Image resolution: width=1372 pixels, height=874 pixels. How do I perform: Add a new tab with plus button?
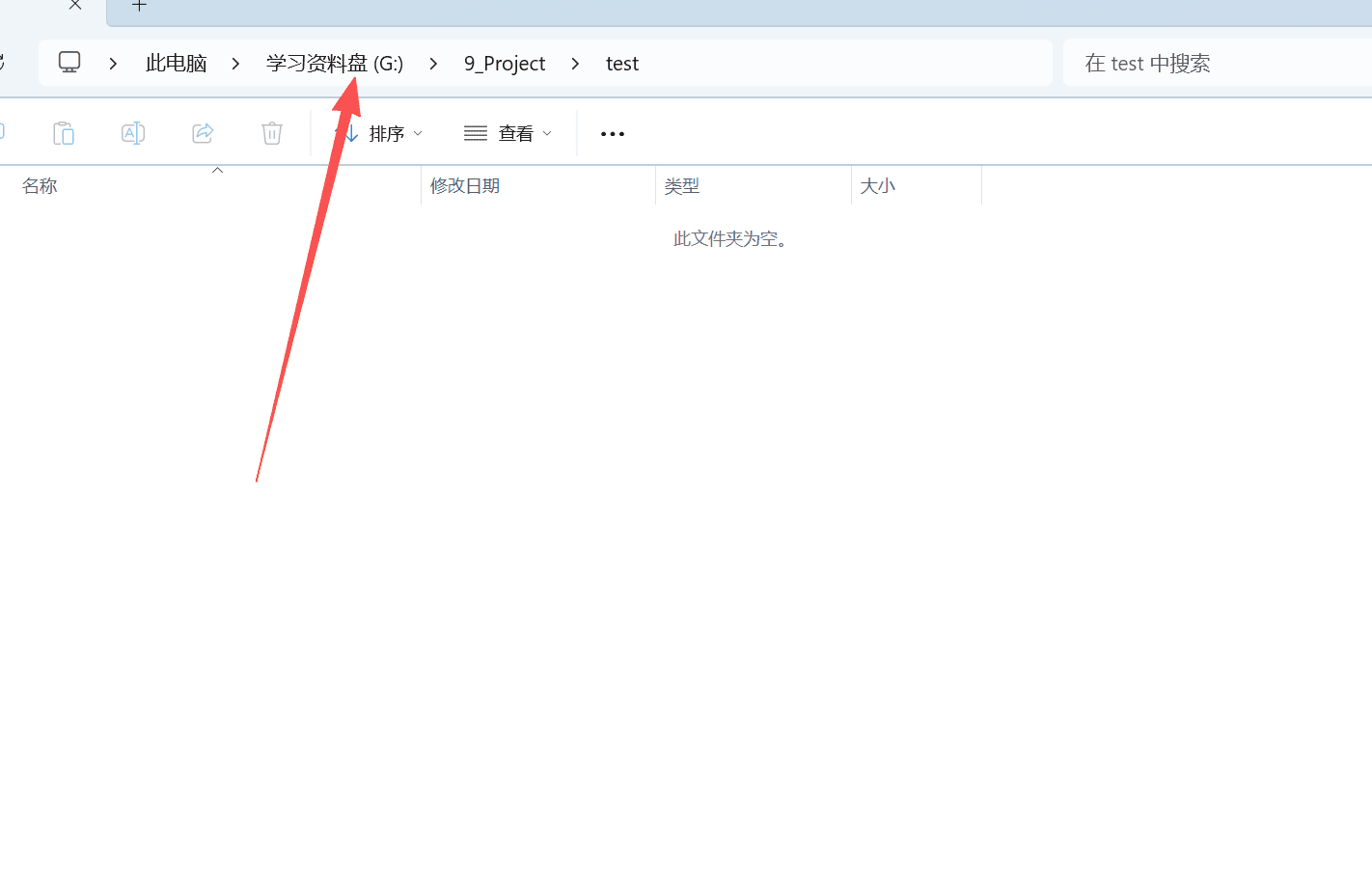tap(139, 6)
